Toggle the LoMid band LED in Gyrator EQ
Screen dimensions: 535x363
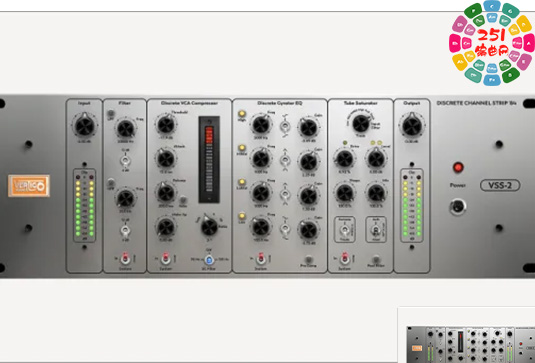(x=242, y=182)
